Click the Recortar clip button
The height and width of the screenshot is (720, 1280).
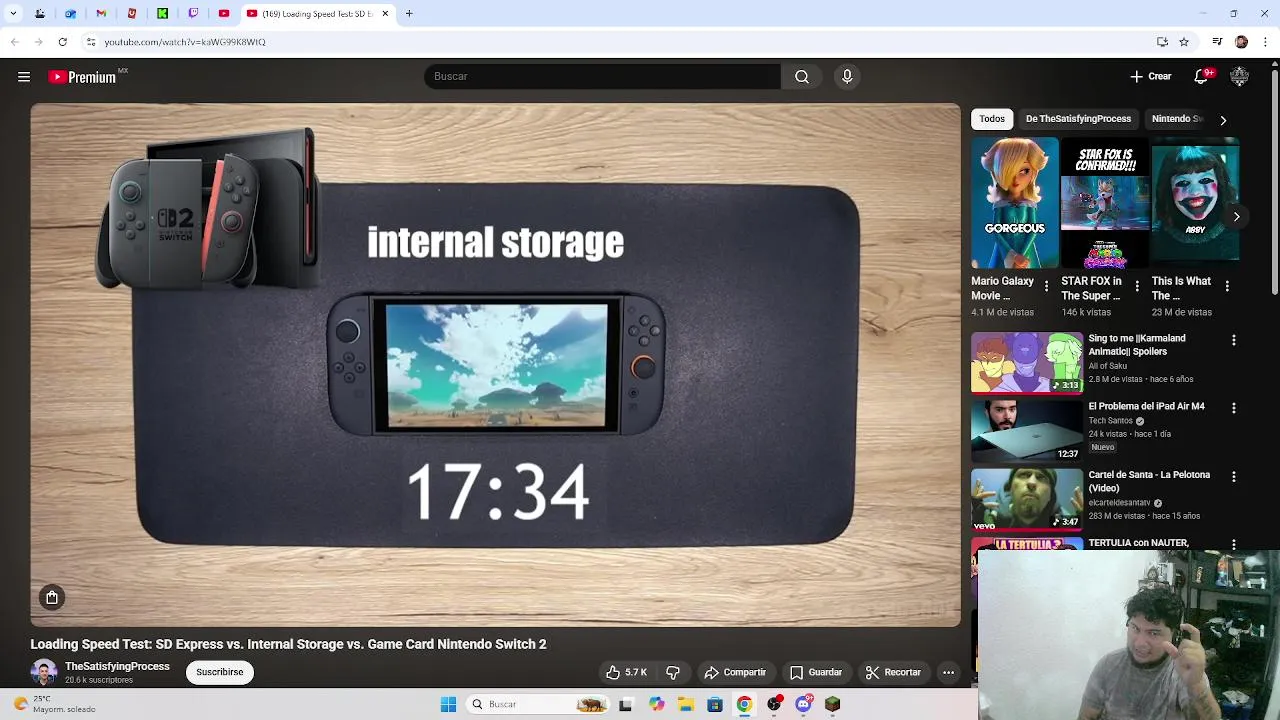click(x=893, y=673)
